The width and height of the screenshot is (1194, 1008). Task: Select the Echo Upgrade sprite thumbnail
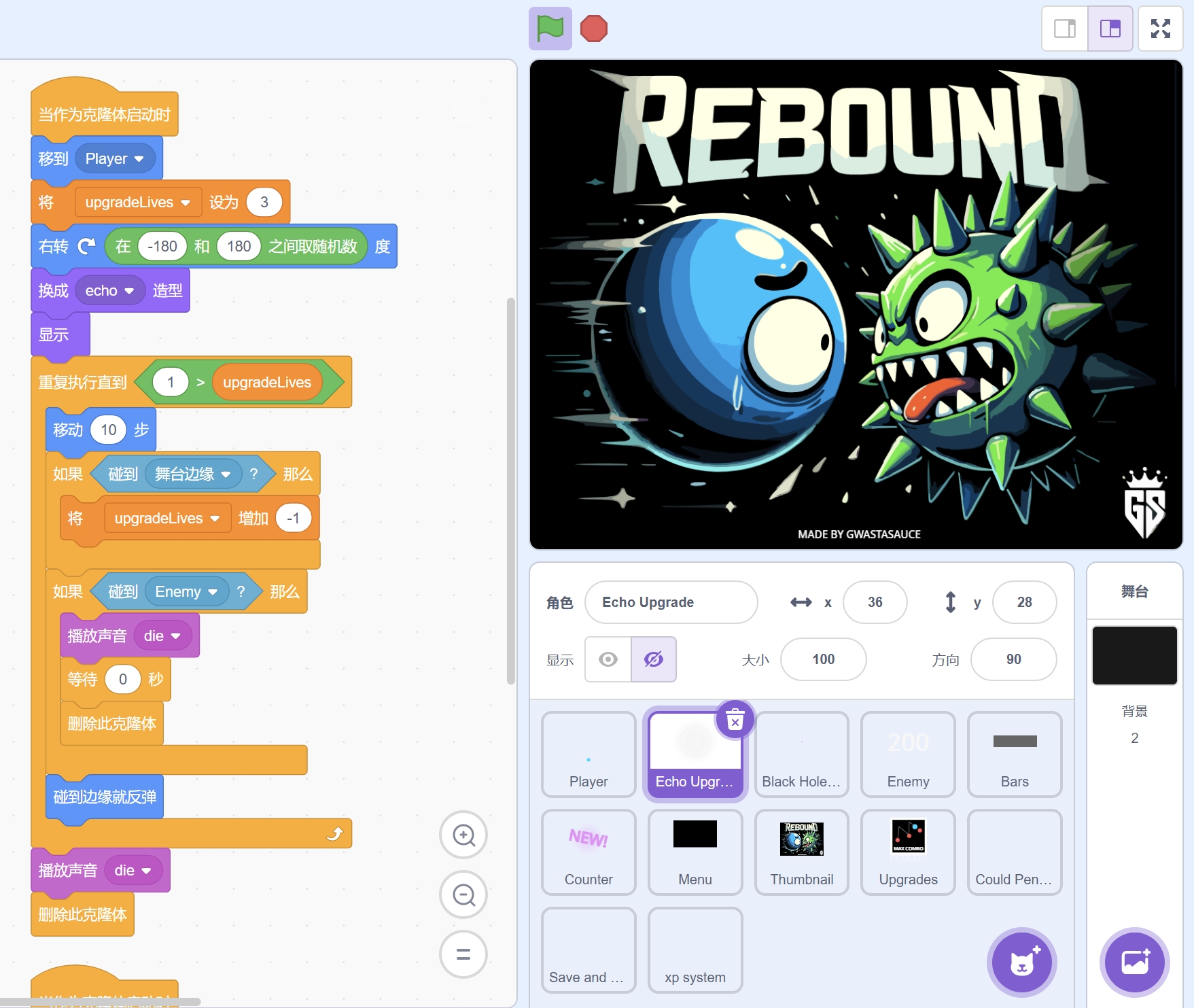tap(695, 754)
